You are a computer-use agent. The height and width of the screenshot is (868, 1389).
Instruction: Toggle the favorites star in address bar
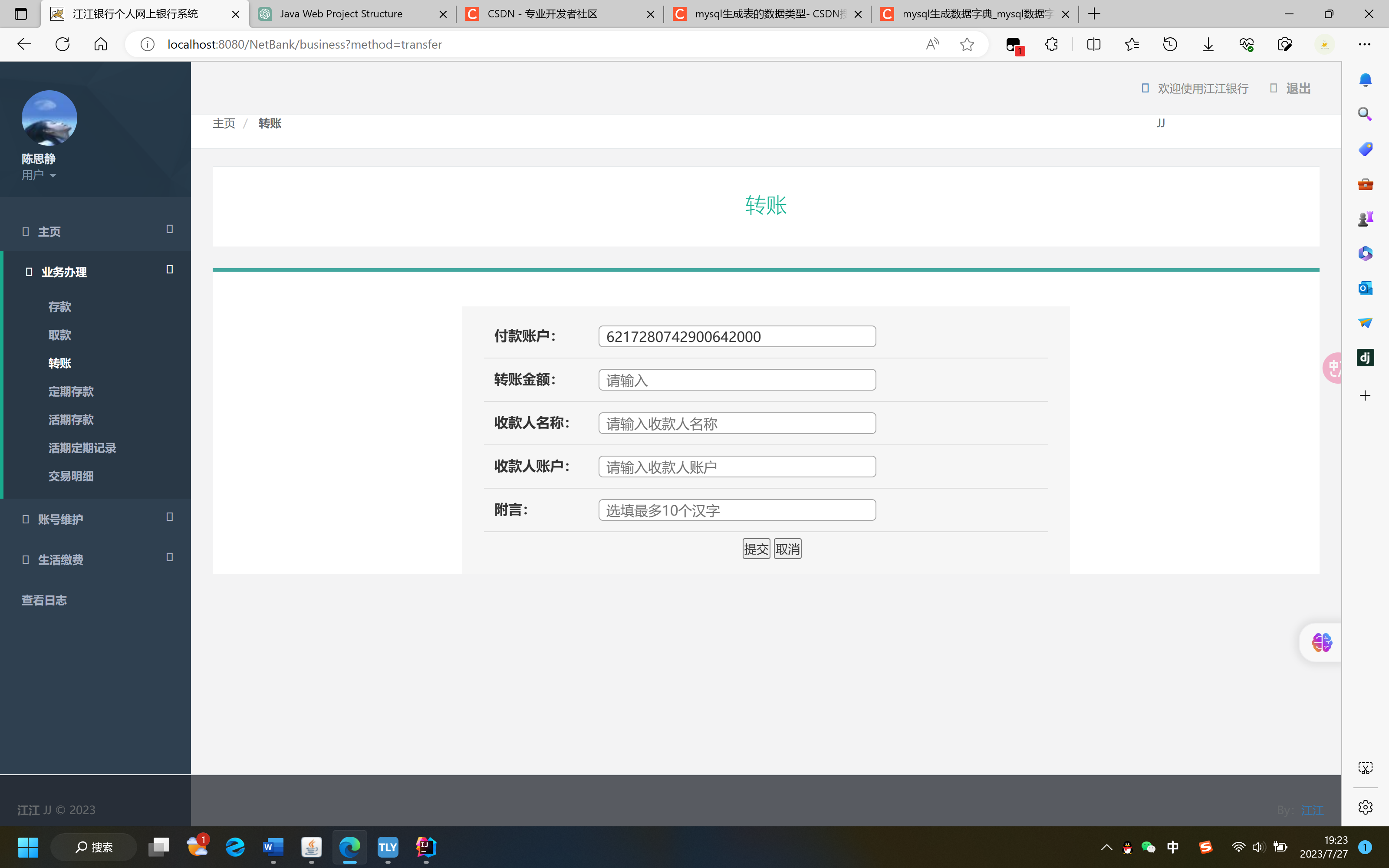point(968,44)
